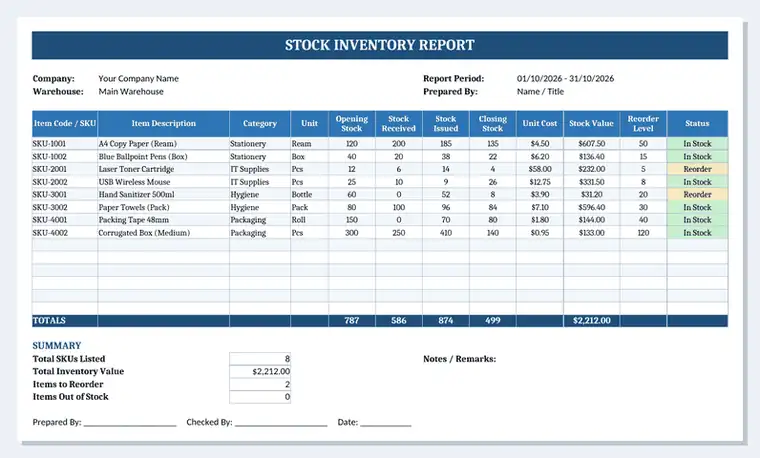This screenshot has height=458, width=760.
Task: Click the Stock Received column header
Action: click(398, 124)
